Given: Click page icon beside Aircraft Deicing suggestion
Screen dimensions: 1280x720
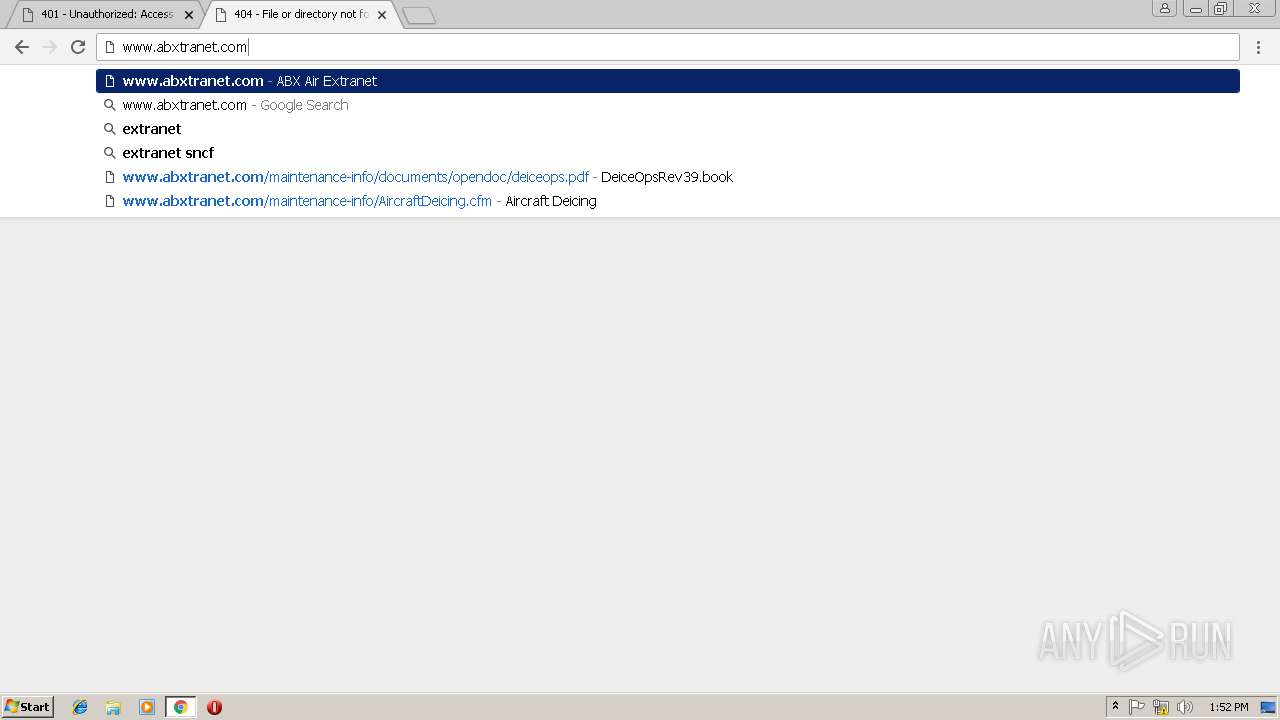Looking at the screenshot, I should point(110,201).
